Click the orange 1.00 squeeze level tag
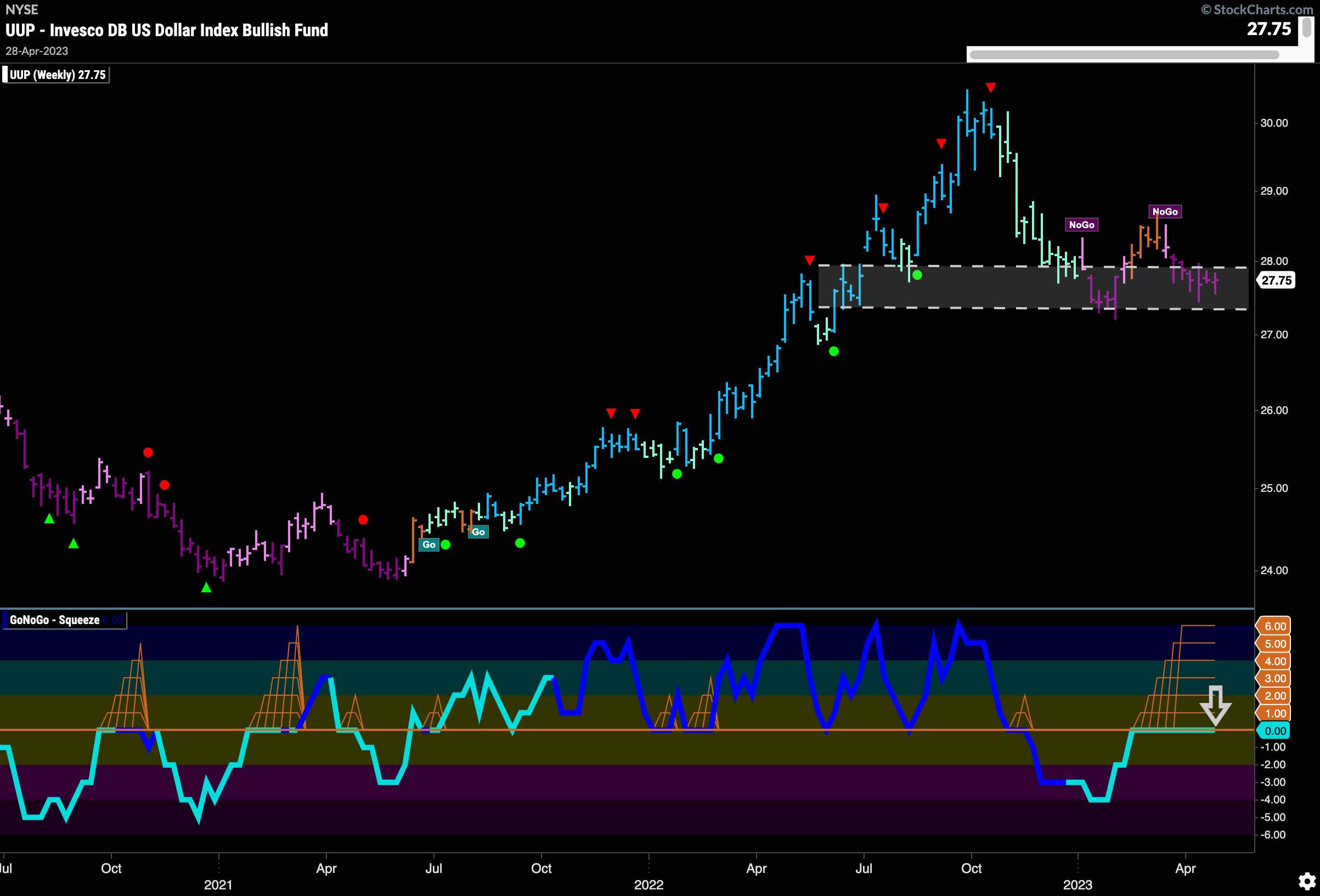The height and width of the screenshot is (896, 1320). [1274, 714]
